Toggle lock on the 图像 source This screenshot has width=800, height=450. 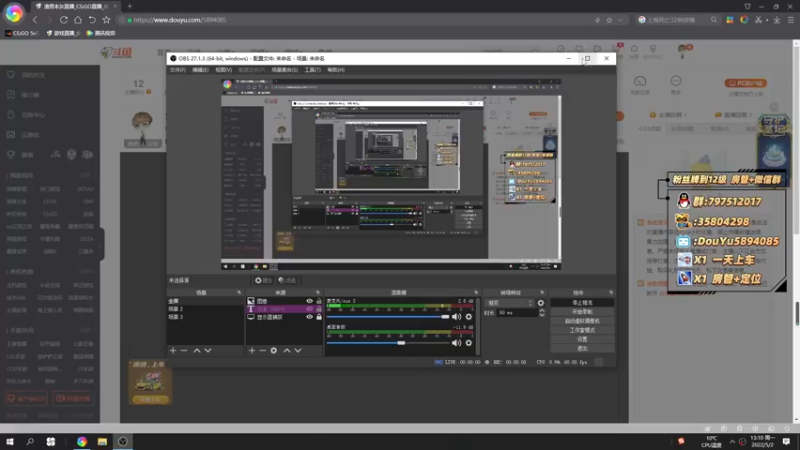[x=319, y=301]
